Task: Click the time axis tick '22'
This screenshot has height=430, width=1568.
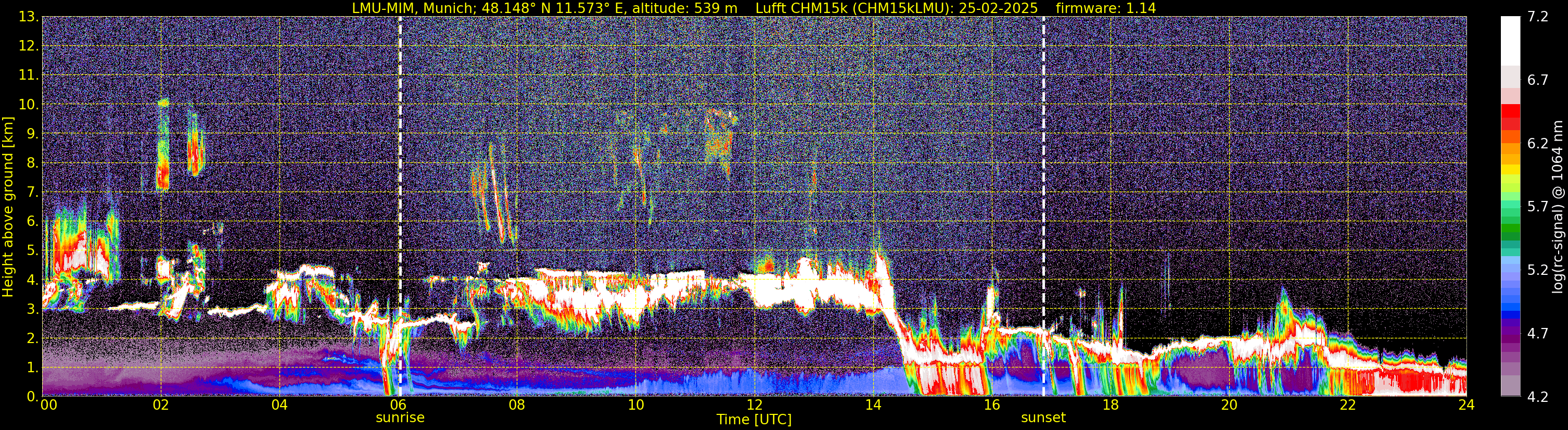Action: [x=1348, y=405]
